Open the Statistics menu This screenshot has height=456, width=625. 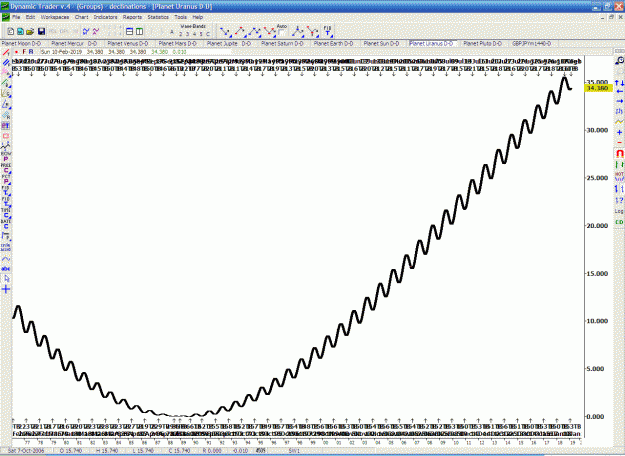158,17
